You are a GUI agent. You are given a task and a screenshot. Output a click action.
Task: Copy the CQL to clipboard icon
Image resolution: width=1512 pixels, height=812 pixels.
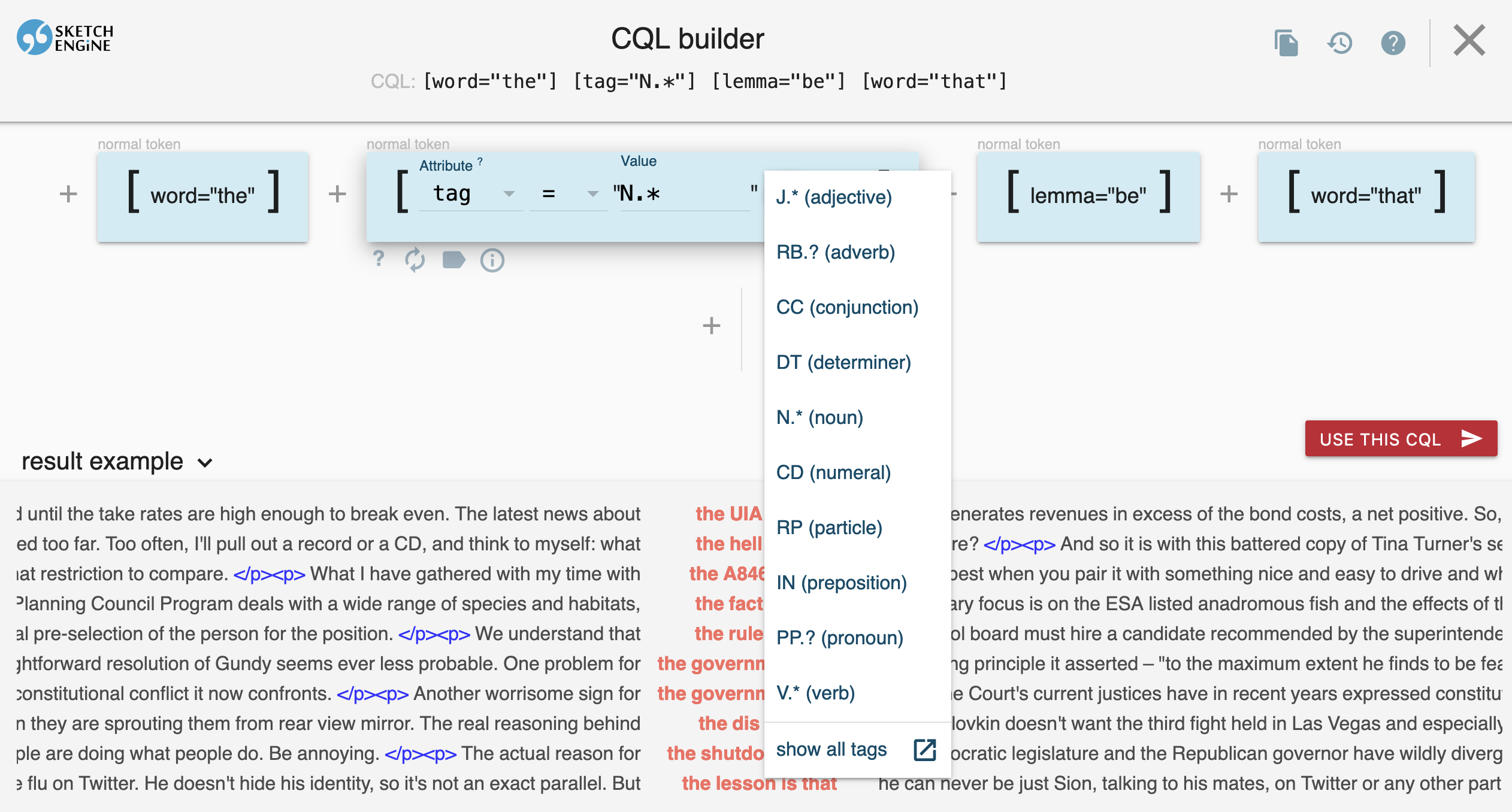click(x=1286, y=43)
